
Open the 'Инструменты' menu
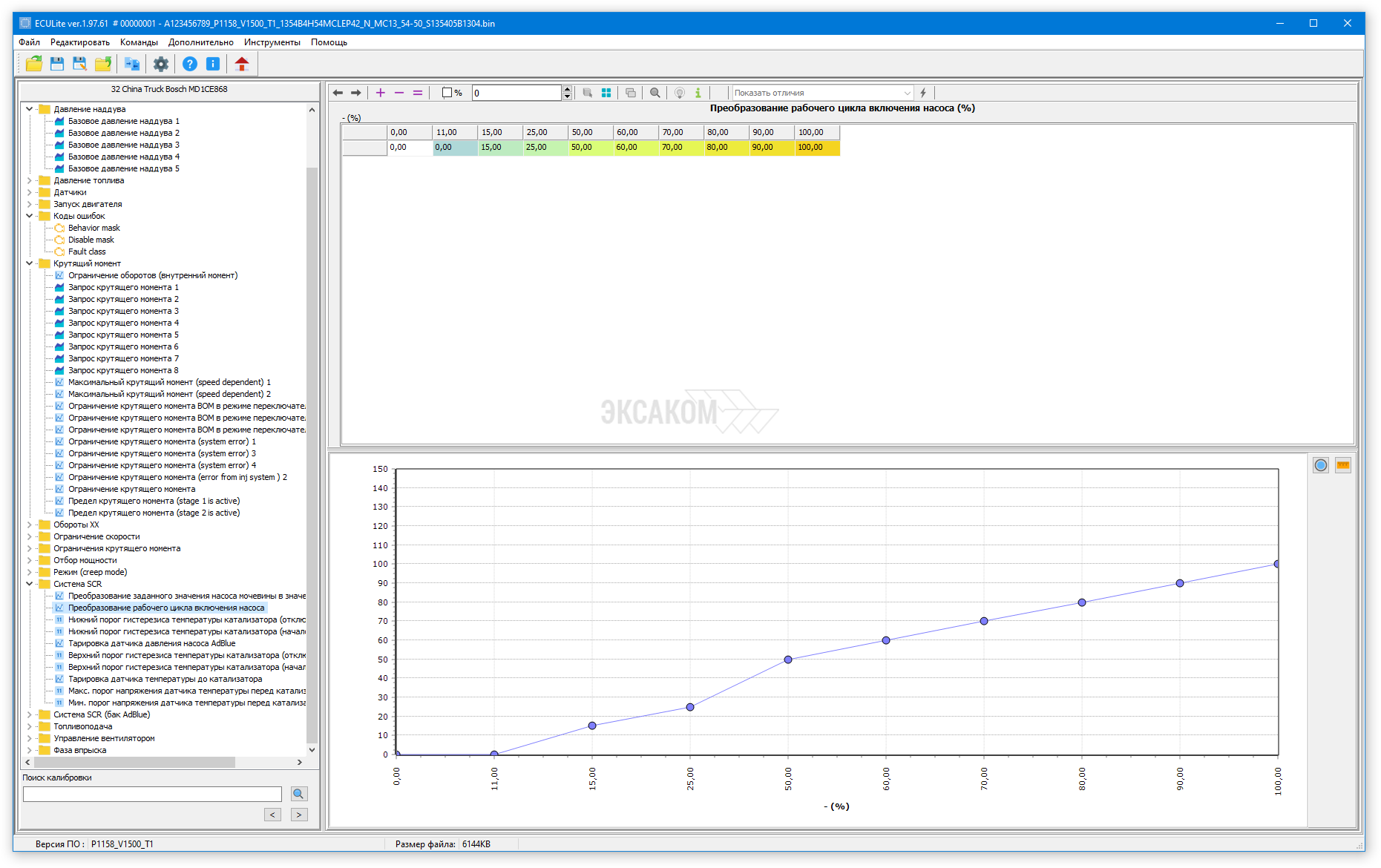click(x=272, y=42)
